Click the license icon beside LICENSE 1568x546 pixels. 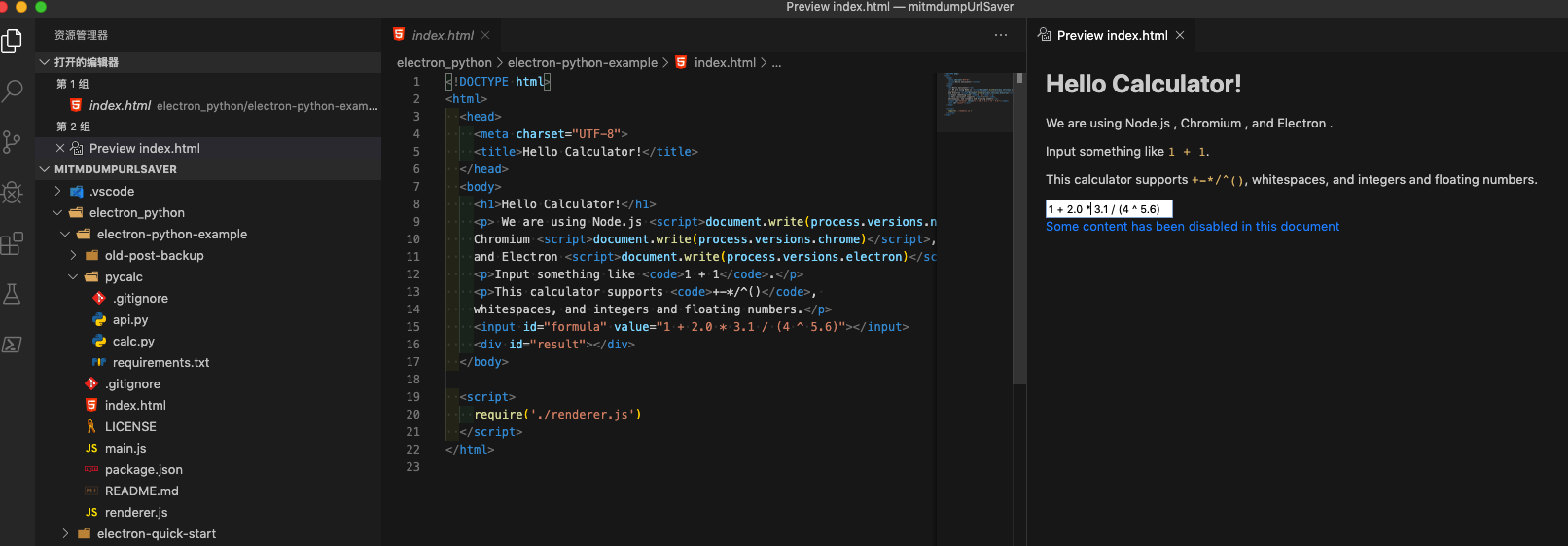click(91, 426)
